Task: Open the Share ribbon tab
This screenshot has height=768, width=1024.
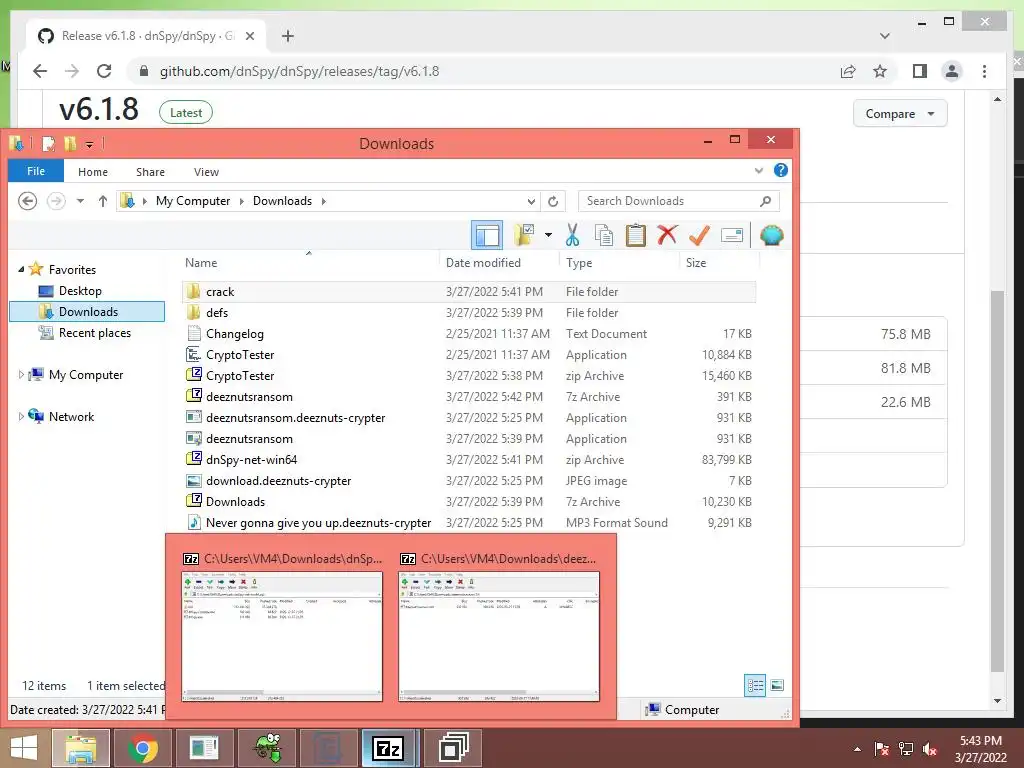Action: point(150,172)
